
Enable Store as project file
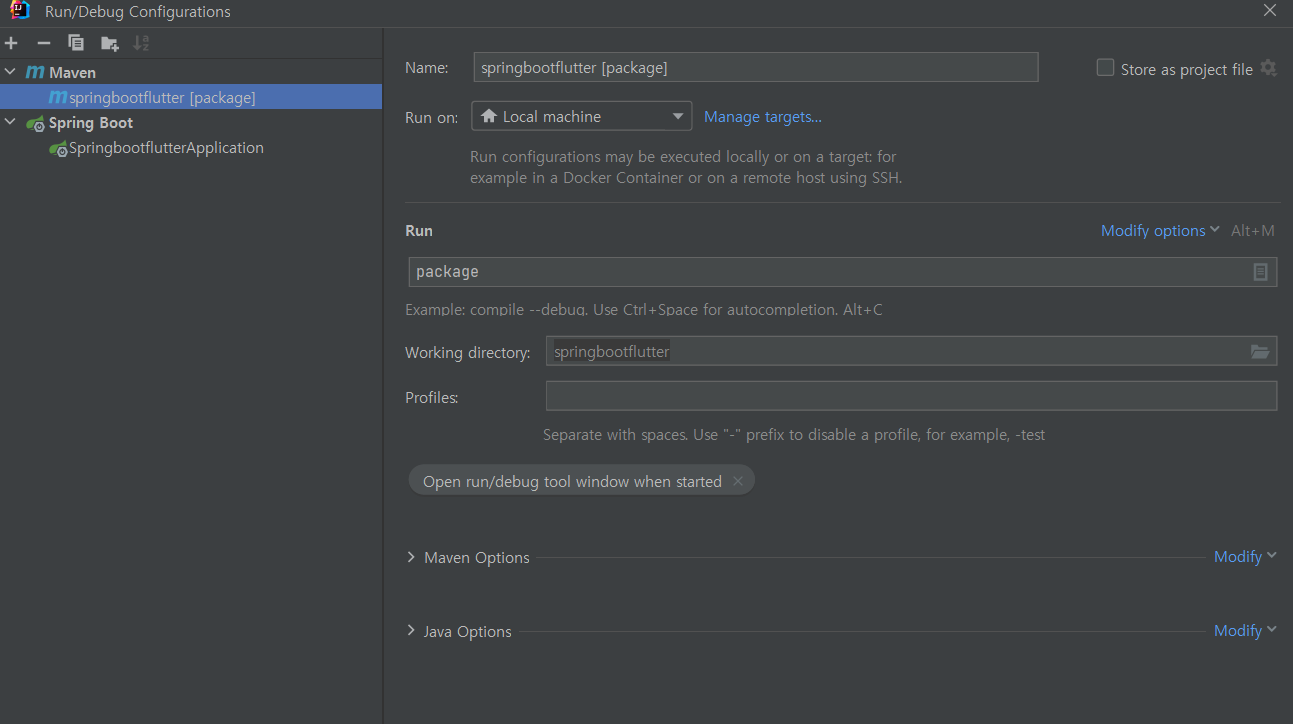pyautogui.click(x=1105, y=68)
